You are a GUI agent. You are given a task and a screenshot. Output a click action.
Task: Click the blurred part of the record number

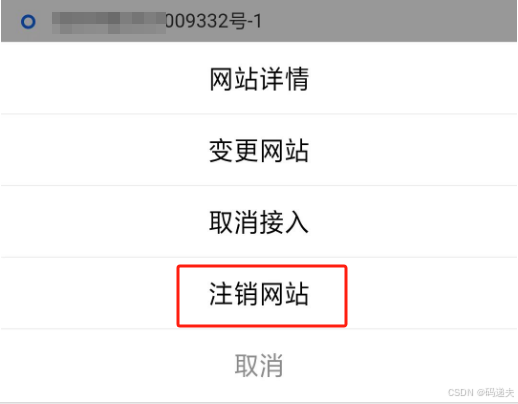pyautogui.click(x=109, y=23)
